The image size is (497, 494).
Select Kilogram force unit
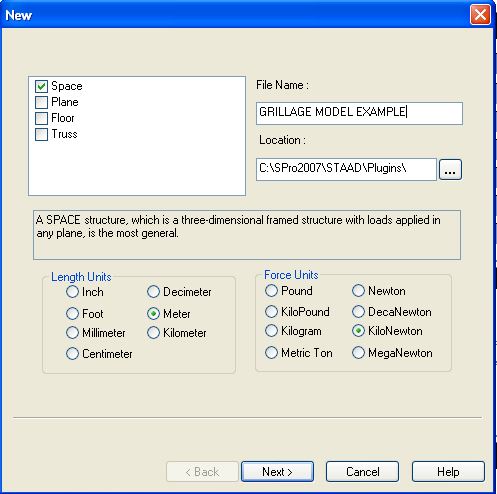(x=271, y=331)
